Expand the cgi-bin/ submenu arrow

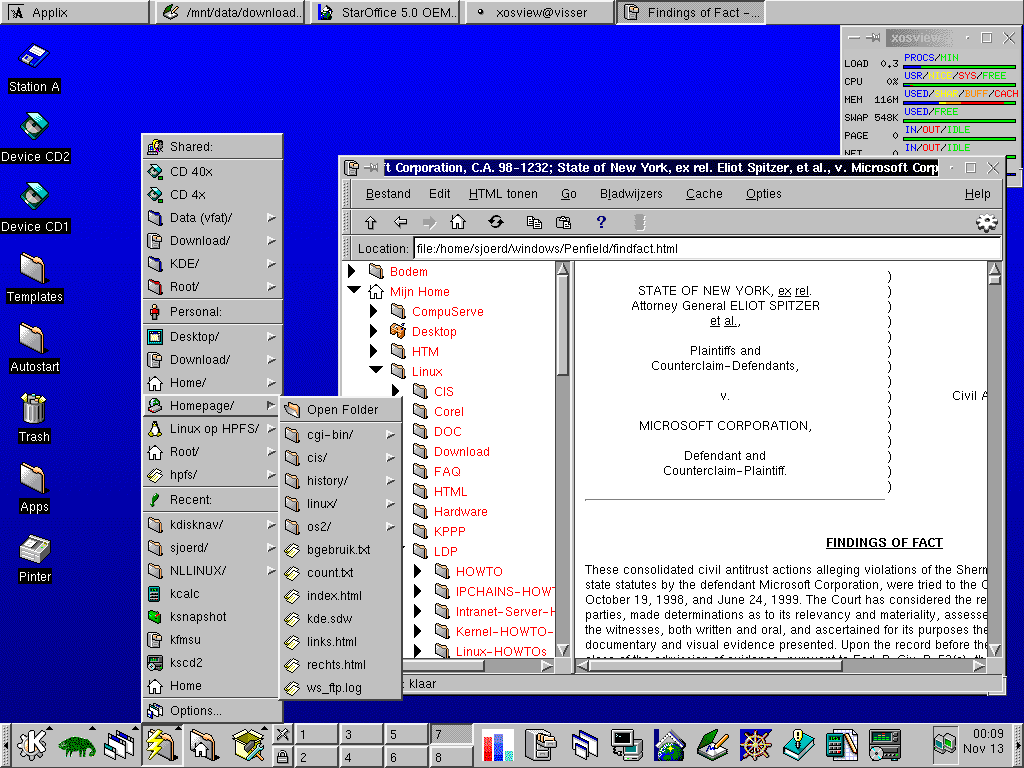click(391, 435)
